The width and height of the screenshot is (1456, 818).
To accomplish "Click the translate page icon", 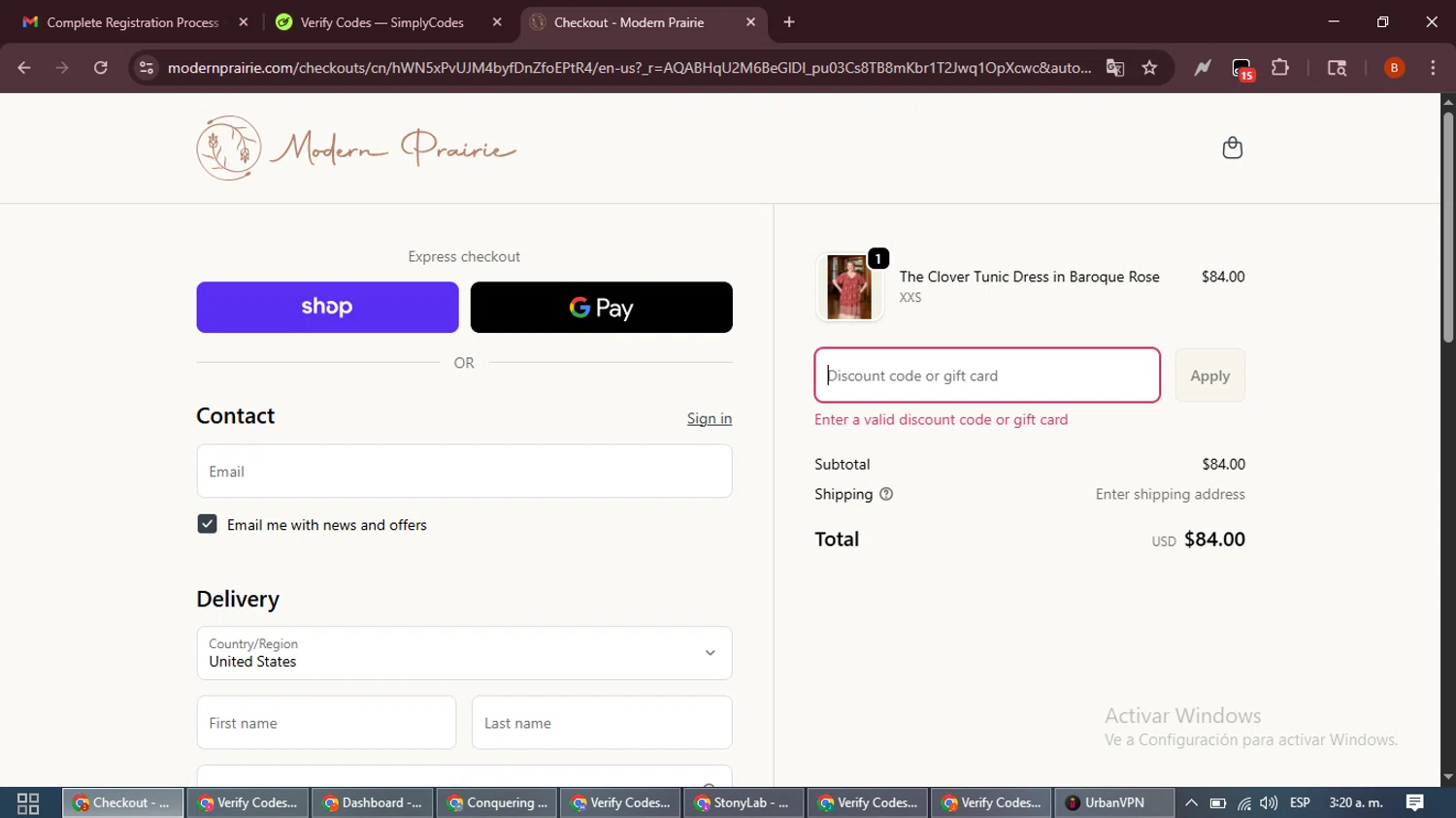I will pos(1114,68).
